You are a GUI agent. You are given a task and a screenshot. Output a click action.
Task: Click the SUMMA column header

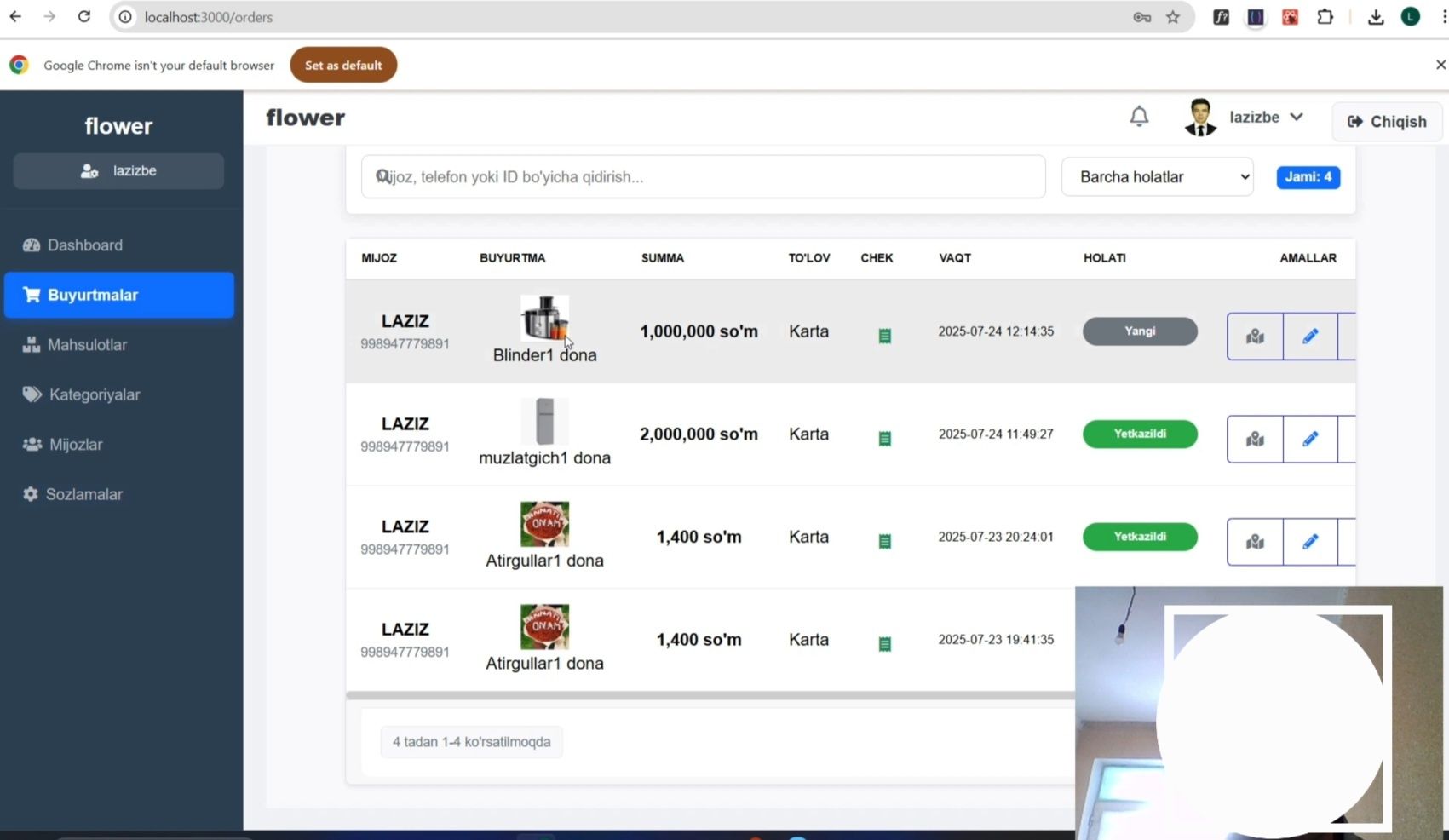(663, 258)
